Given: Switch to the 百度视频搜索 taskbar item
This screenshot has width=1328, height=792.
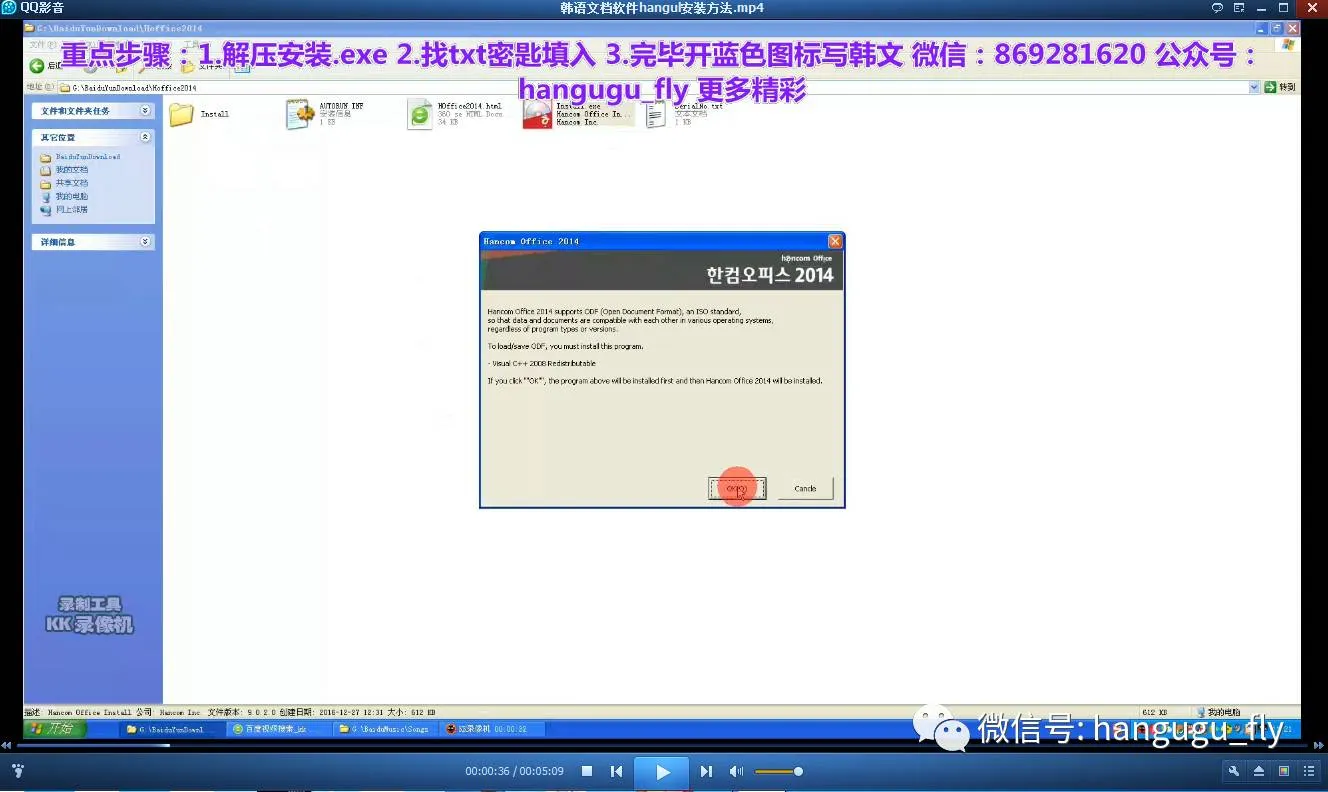Looking at the screenshot, I should click(x=278, y=729).
